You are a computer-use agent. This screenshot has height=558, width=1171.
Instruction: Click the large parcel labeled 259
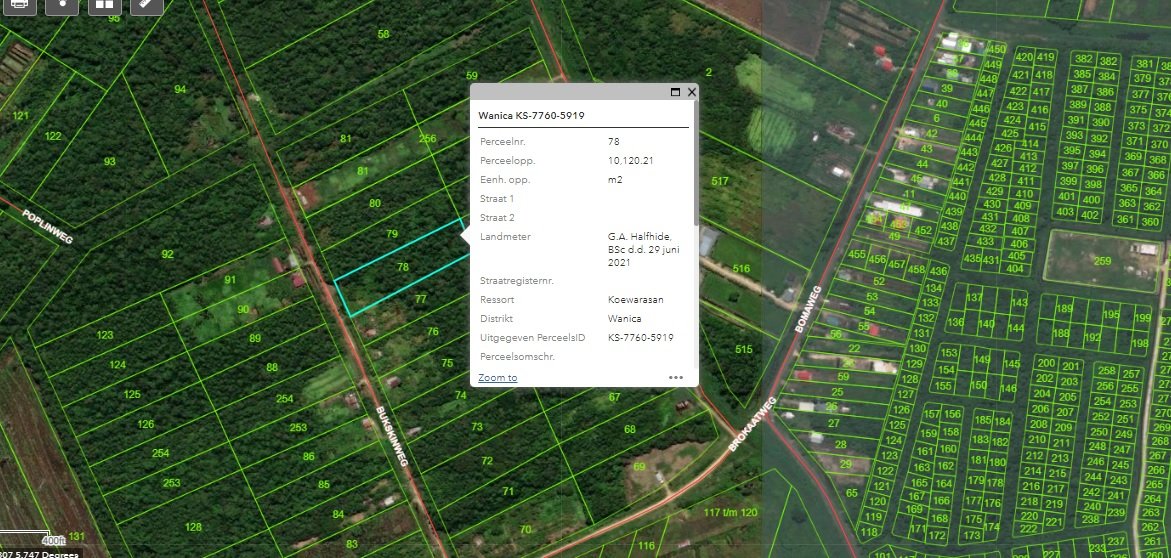click(1100, 261)
